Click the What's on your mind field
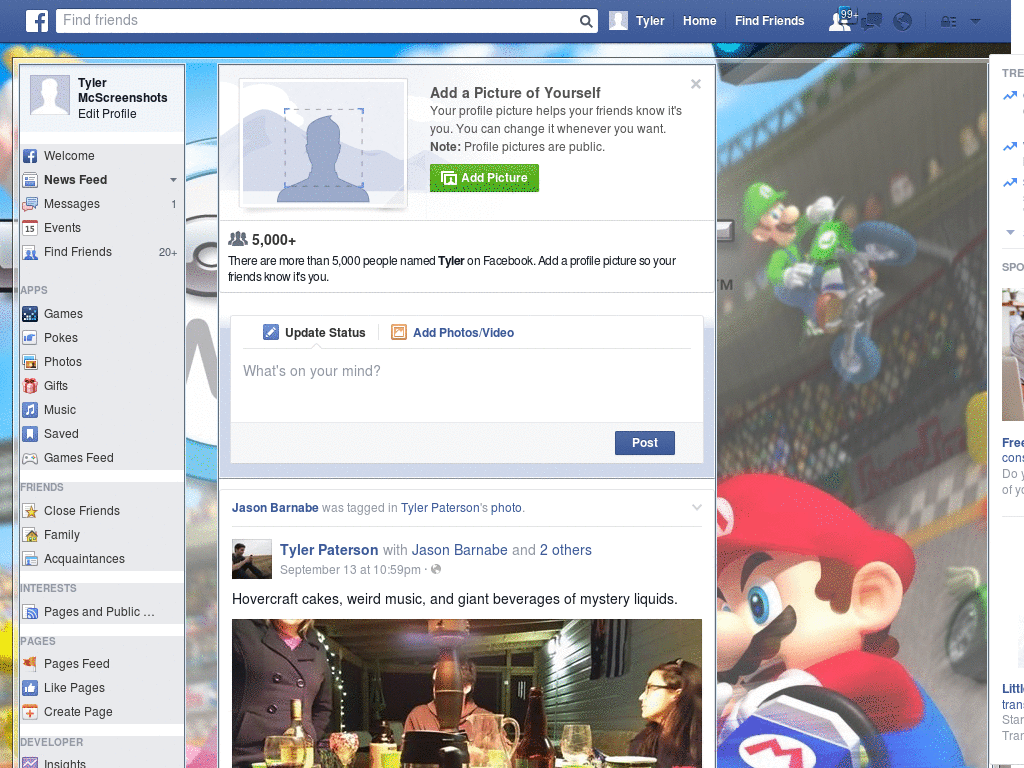This screenshot has height=768, width=1024. (466, 385)
